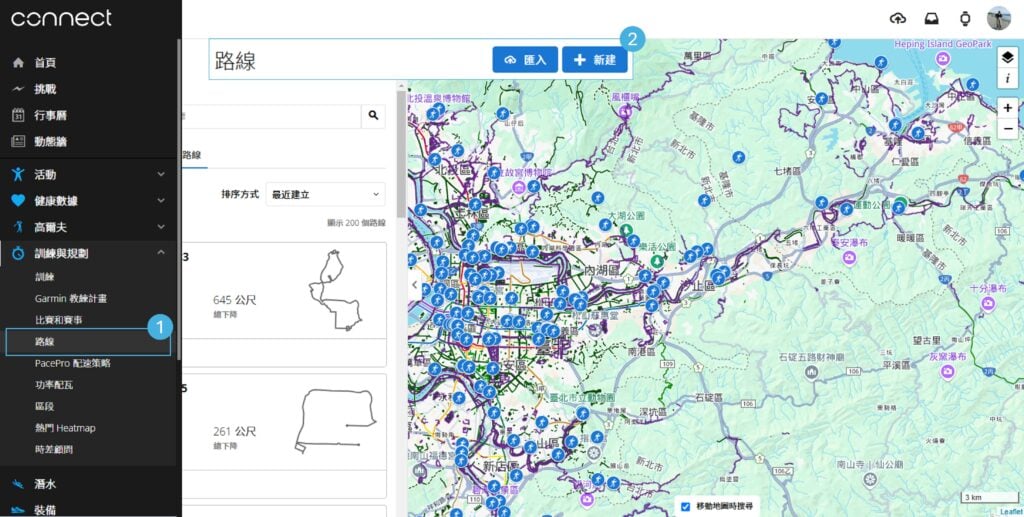Click the Leaflet attribution link
Viewport: 1024px width, 517px height.
[1011, 512]
